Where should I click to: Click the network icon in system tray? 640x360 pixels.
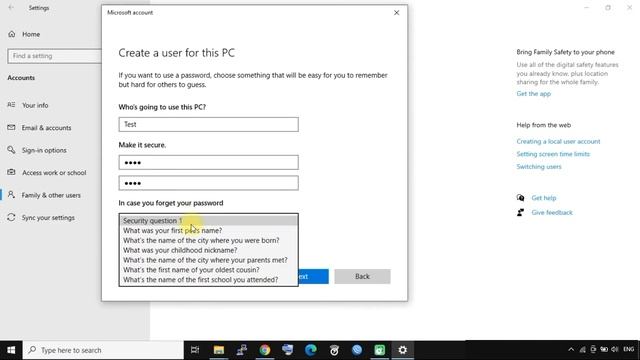pos(582,350)
